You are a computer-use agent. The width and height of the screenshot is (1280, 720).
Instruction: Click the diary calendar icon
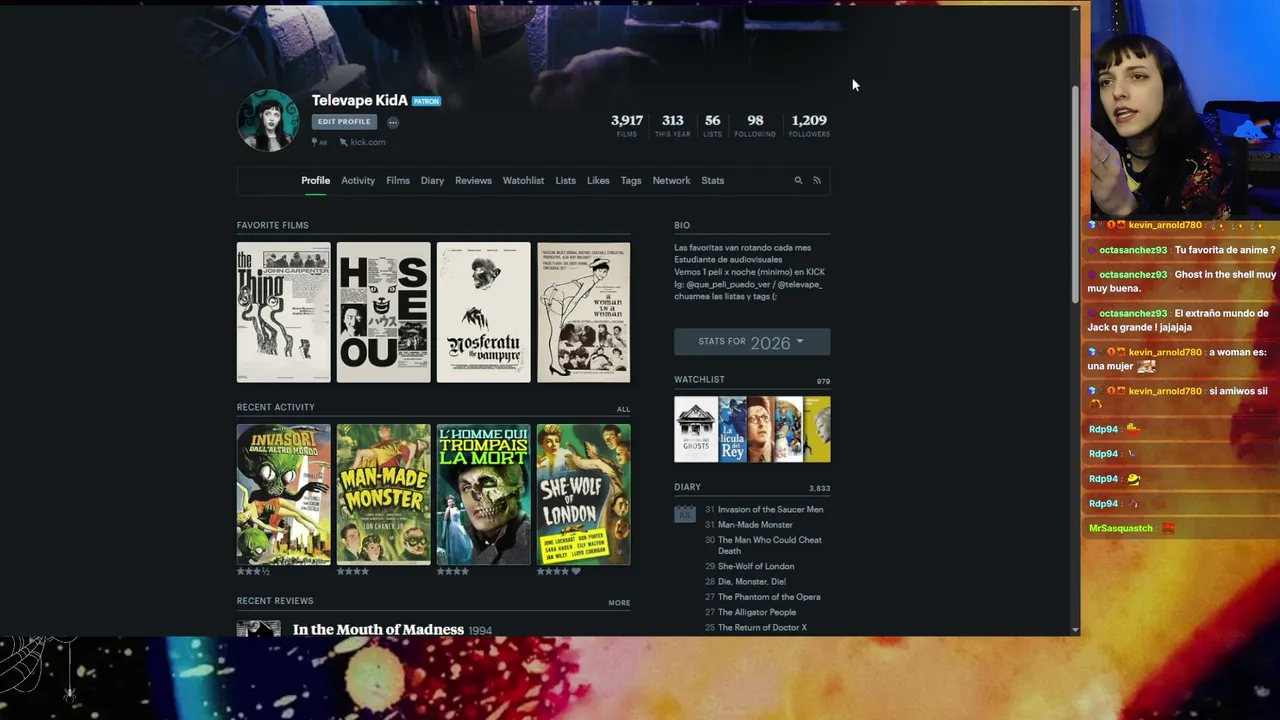[685, 514]
